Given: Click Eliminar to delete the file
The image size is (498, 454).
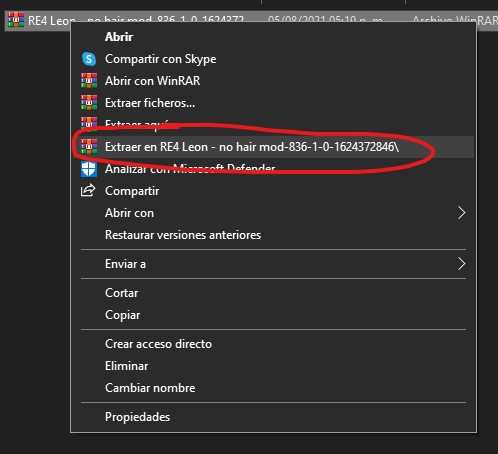Looking at the screenshot, I should click(127, 366).
